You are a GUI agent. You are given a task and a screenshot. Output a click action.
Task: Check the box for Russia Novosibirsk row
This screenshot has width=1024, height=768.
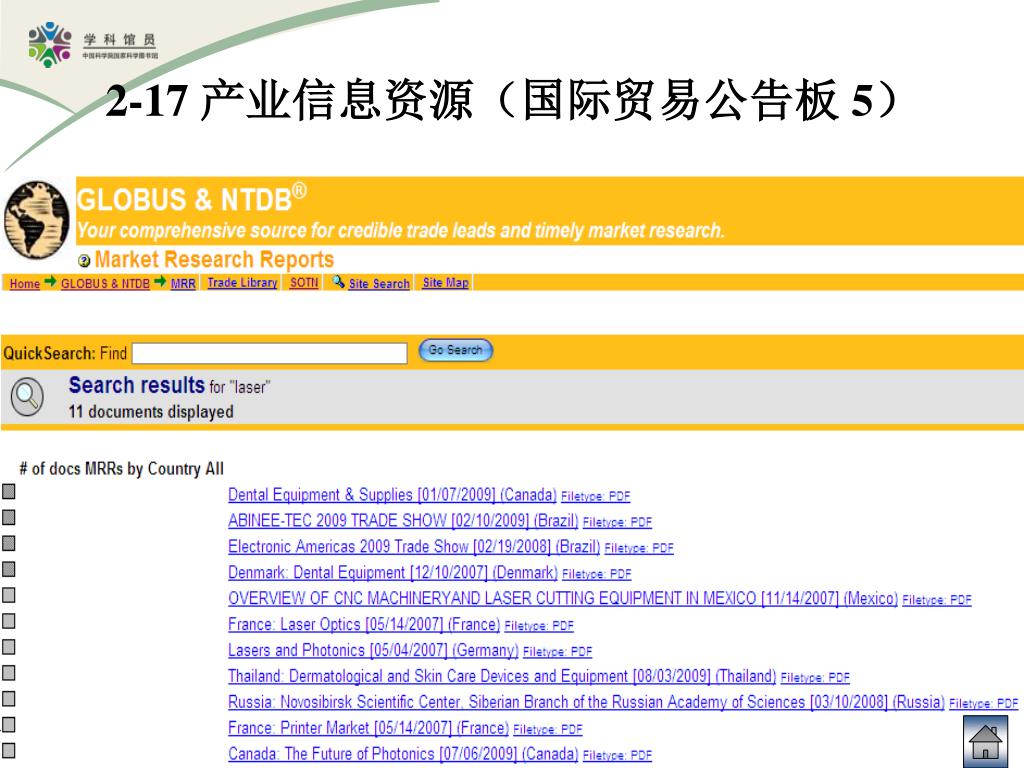[8, 699]
